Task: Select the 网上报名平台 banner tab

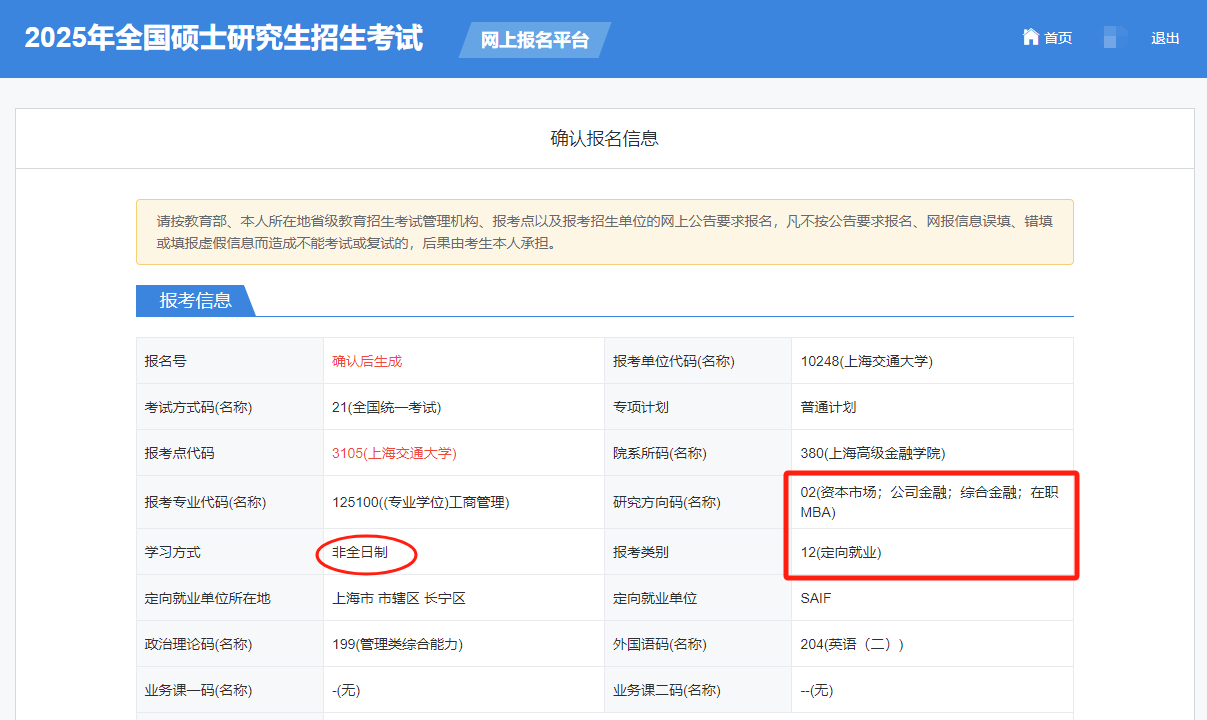Action: [535, 40]
